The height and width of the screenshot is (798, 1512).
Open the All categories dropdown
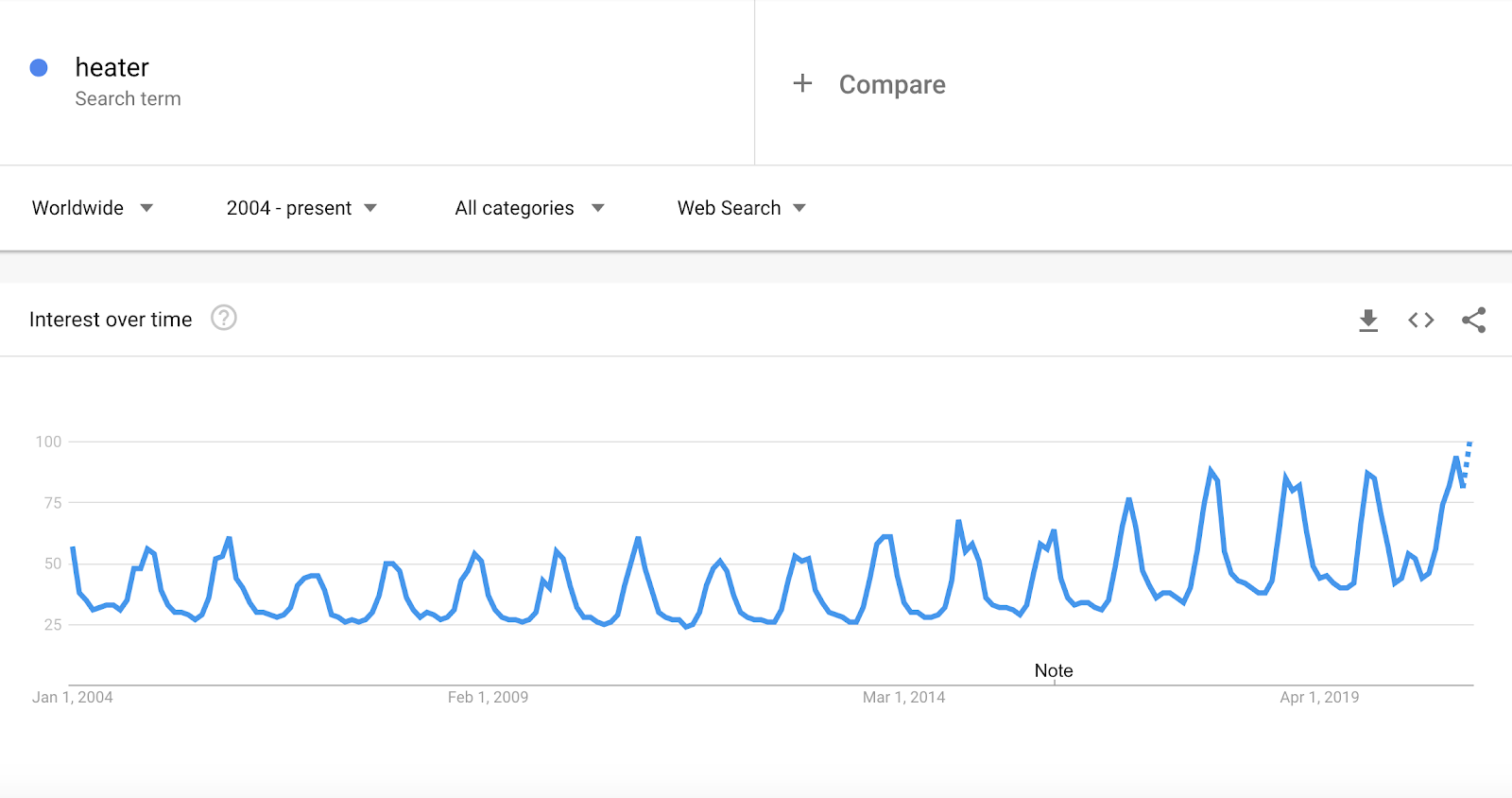point(529,208)
